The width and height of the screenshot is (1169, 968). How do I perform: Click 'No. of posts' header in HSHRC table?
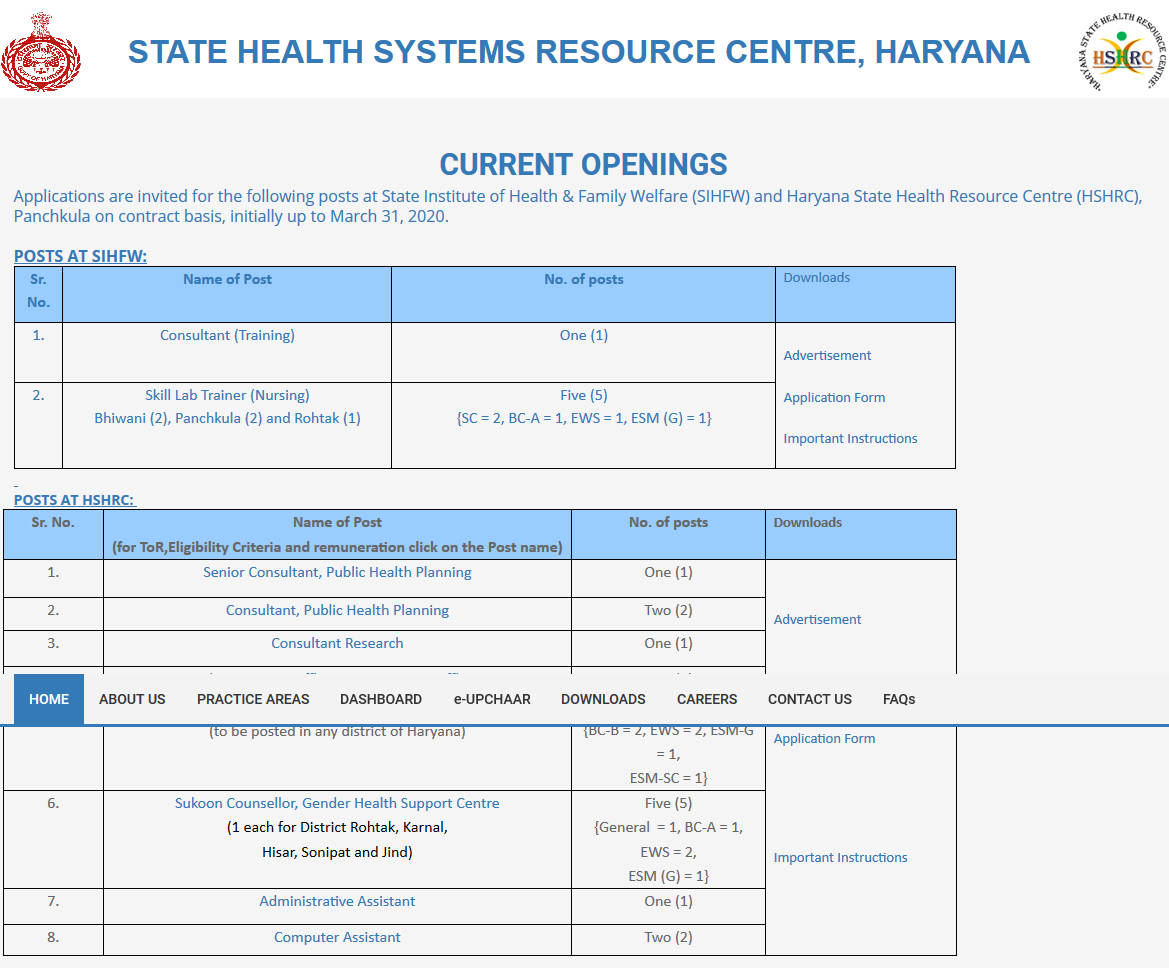pos(668,523)
